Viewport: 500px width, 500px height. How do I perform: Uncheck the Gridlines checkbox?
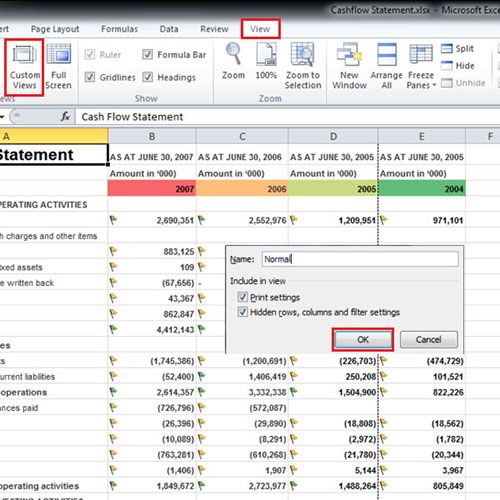90,77
